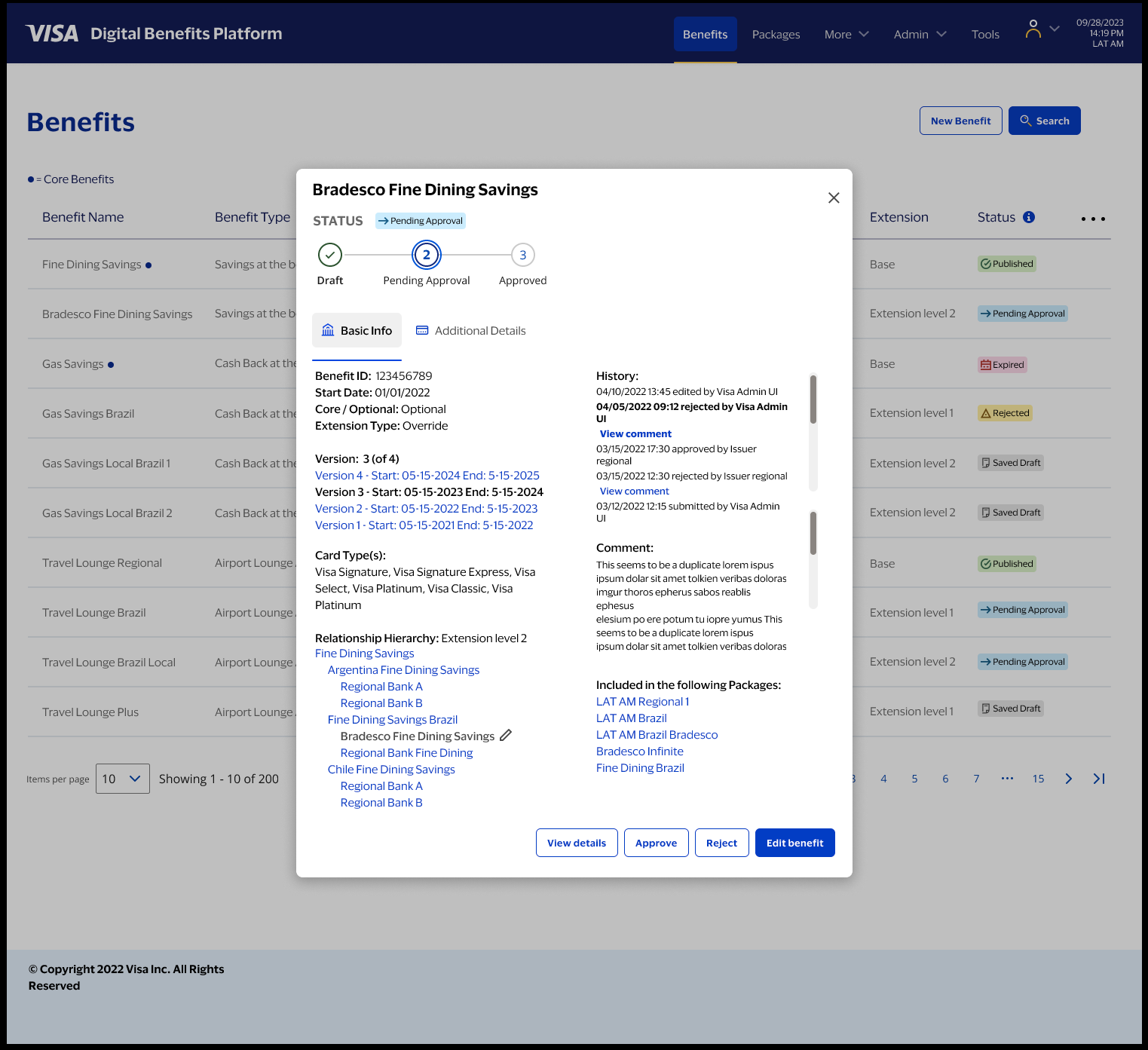Screen dimensions: 1148x1050
Task: Go to the last page arrow
Action: (1099, 779)
